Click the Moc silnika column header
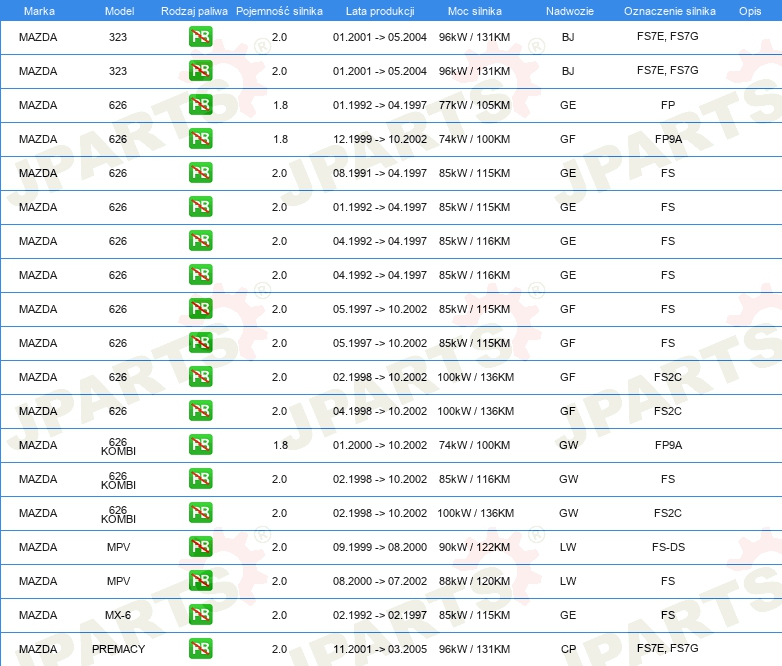 click(475, 11)
